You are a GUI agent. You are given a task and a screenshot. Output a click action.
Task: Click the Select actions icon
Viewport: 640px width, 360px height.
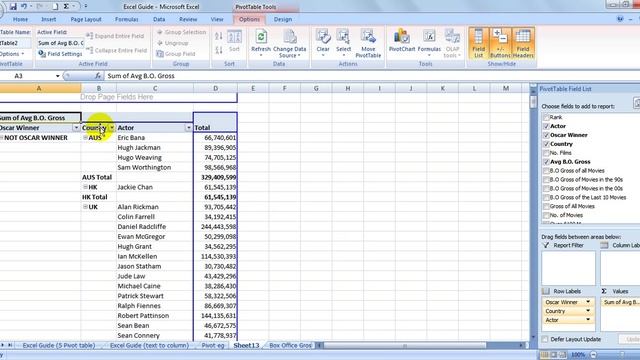pos(343,43)
